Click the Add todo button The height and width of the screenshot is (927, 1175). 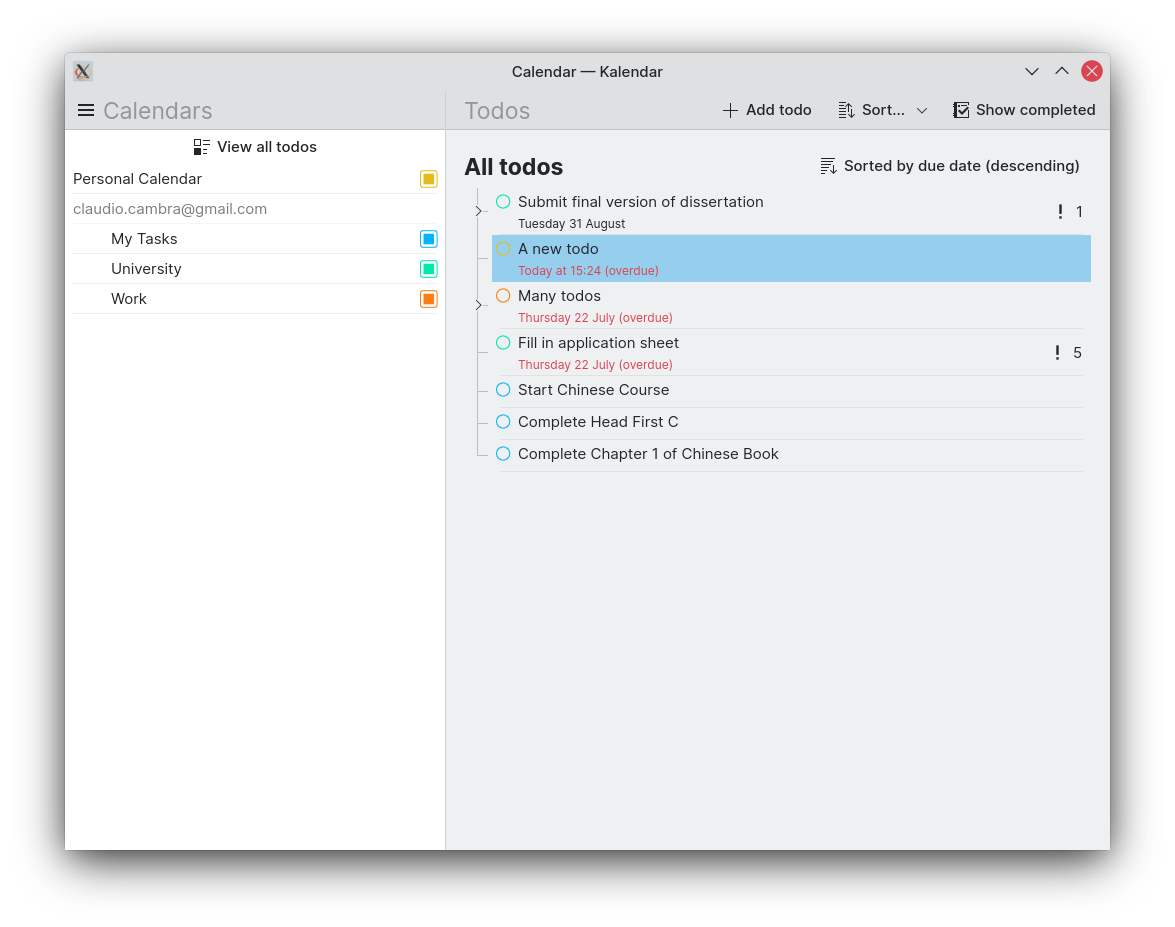[x=767, y=110]
